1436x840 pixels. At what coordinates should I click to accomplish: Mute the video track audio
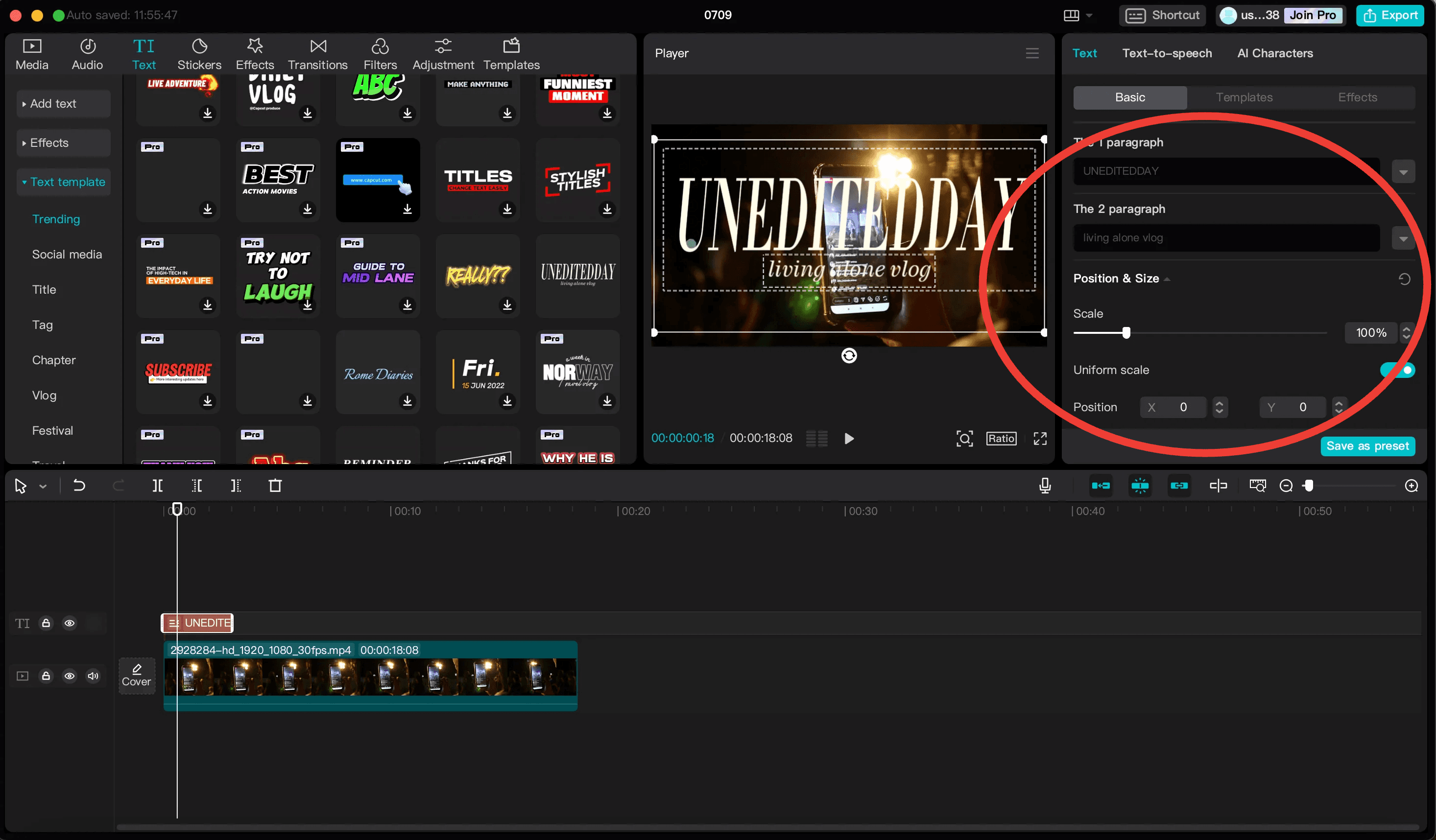coord(93,676)
